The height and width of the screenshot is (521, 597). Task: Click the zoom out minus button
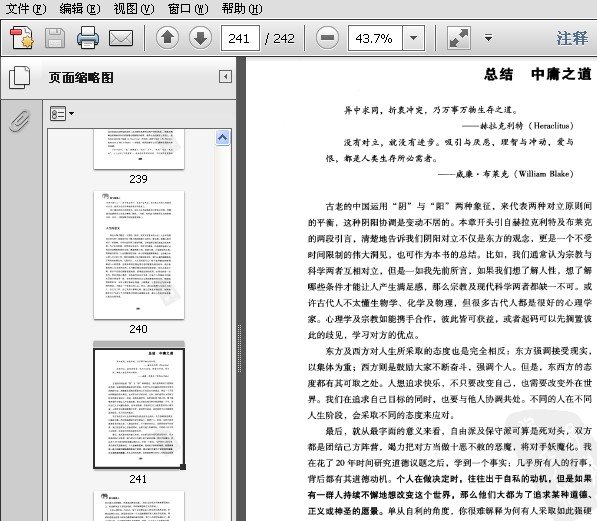click(327, 38)
